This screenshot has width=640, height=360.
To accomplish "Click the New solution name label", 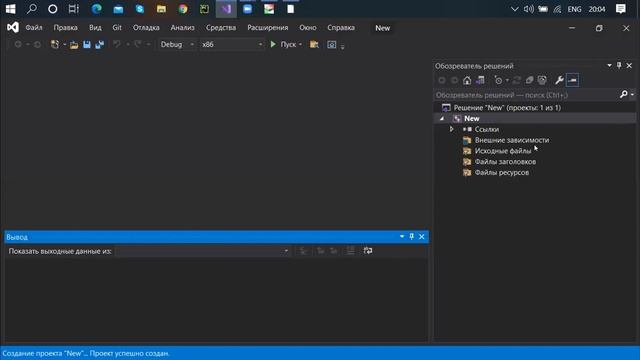I will click(x=382, y=28).
